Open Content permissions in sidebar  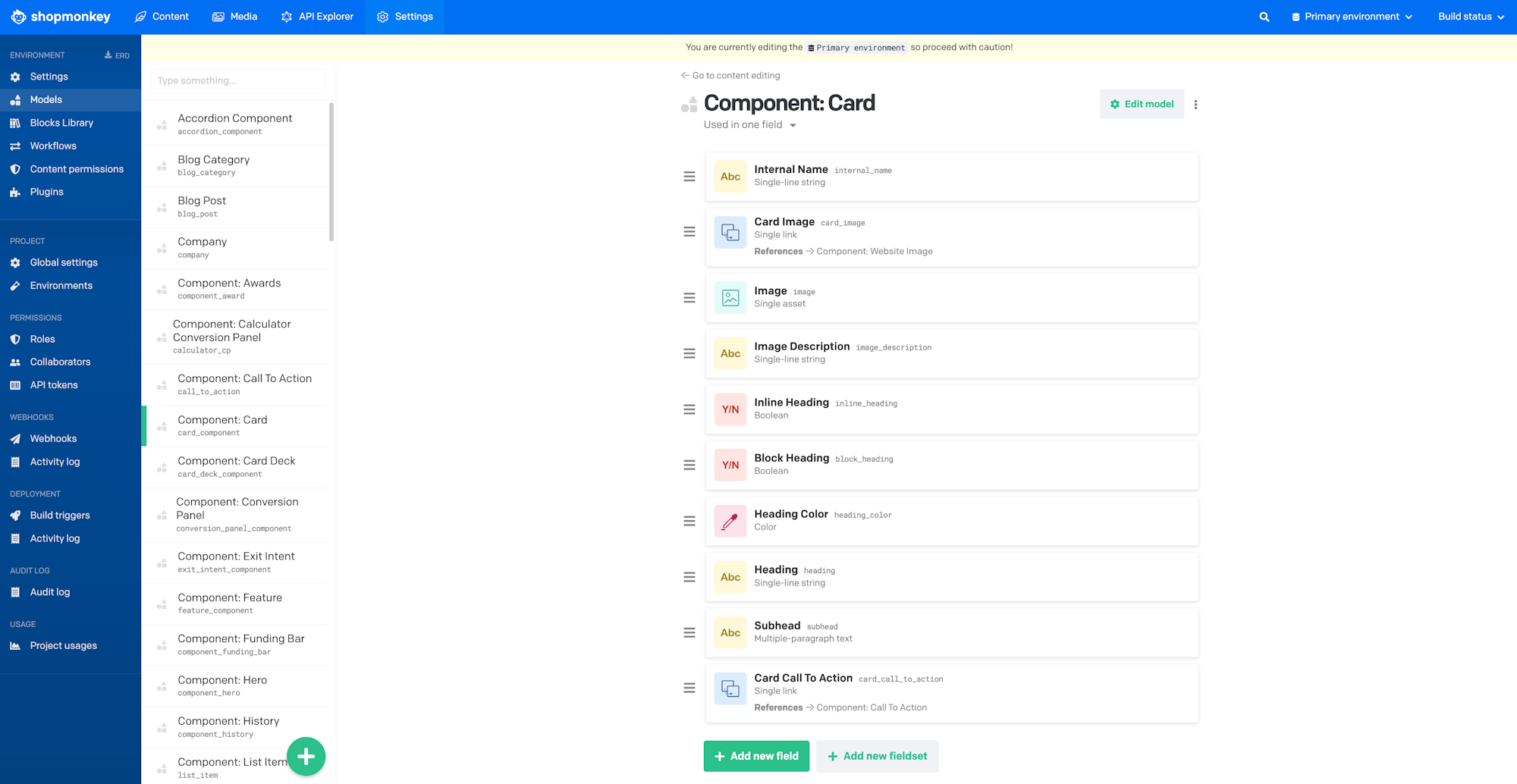click(x=71, y=169)
